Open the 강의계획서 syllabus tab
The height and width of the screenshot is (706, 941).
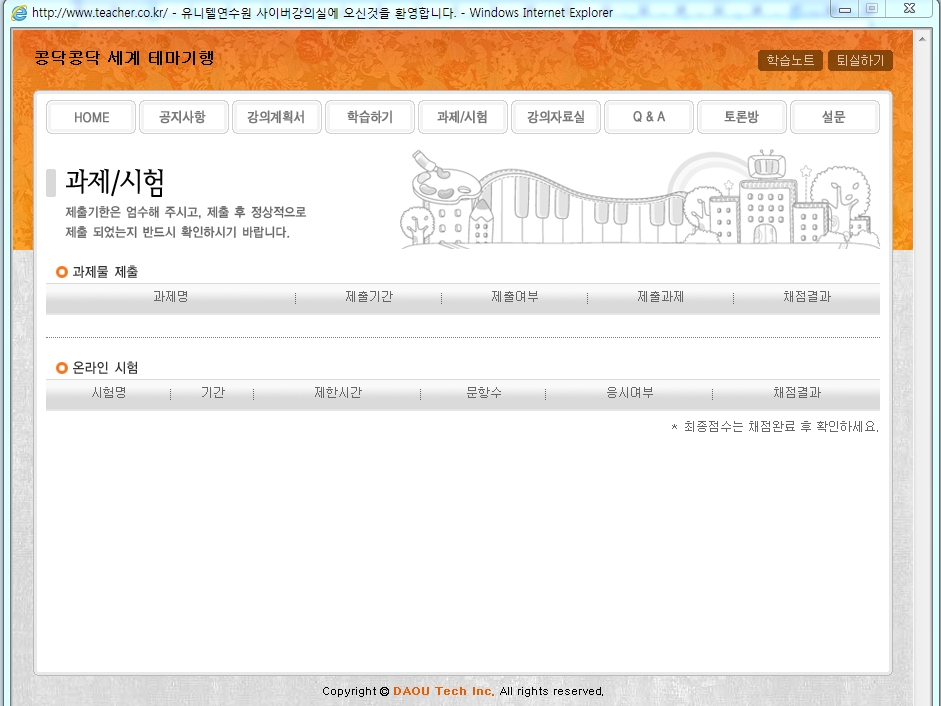pyautogui.click(x=277, y=117)
